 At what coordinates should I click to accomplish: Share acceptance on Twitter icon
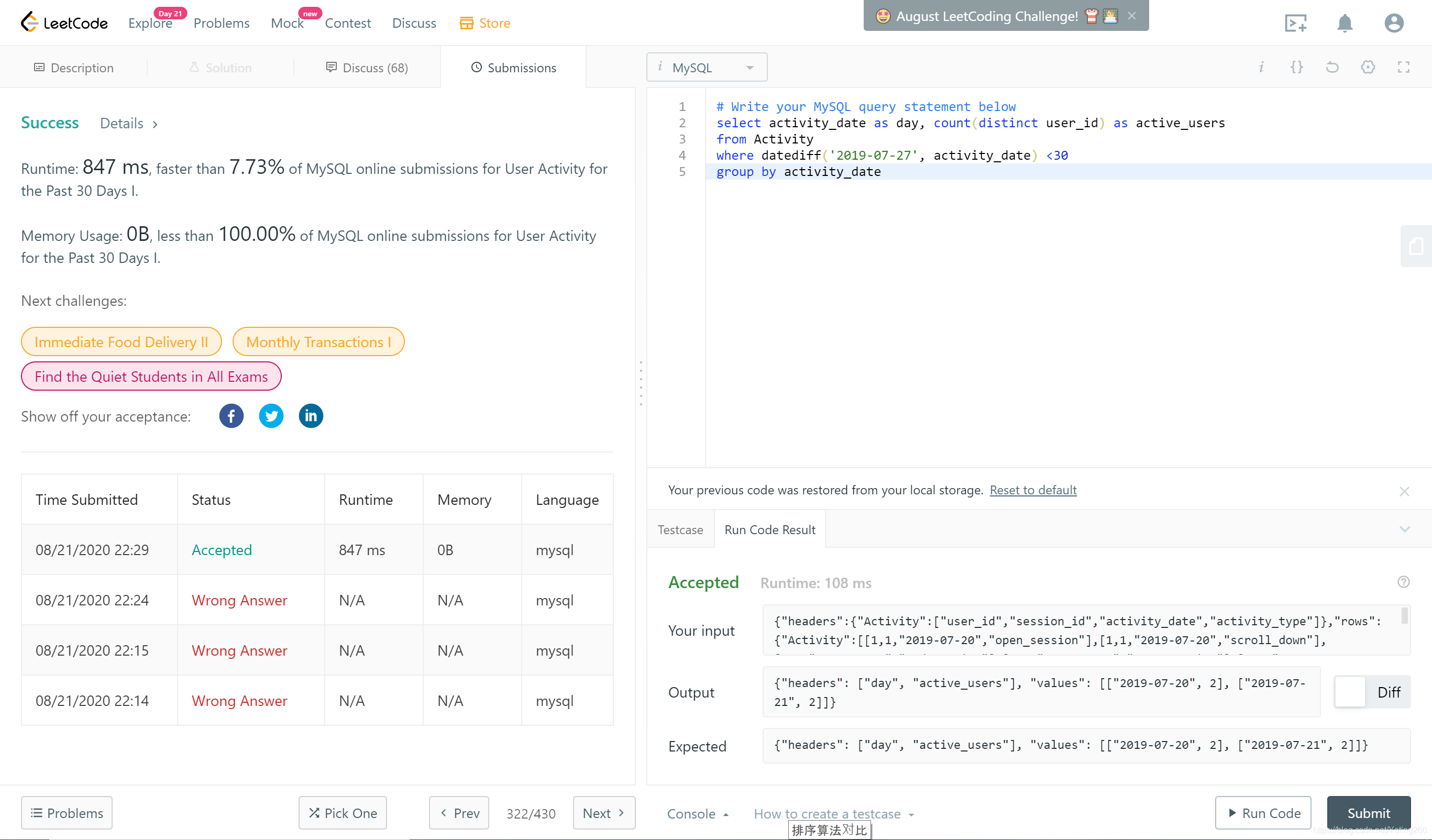[x=271, y=416]
